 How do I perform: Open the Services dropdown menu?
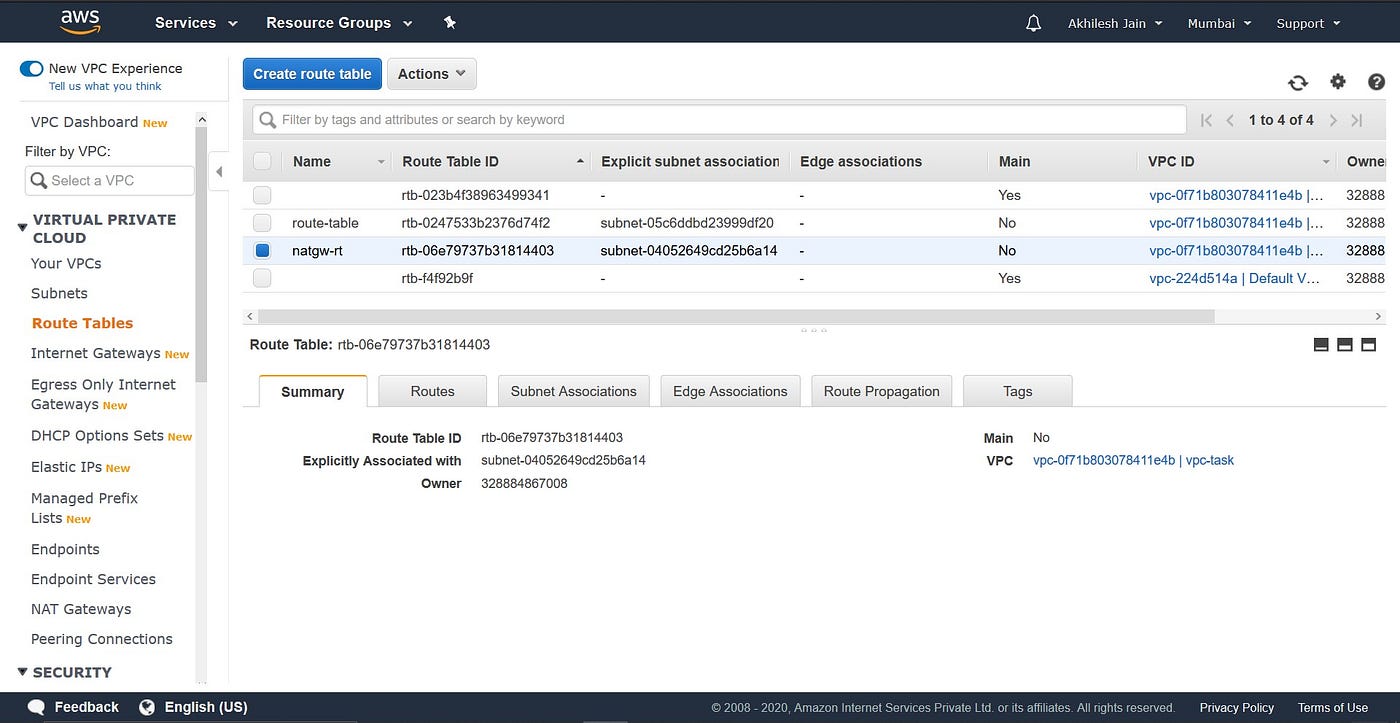click(x=196, y=23)
